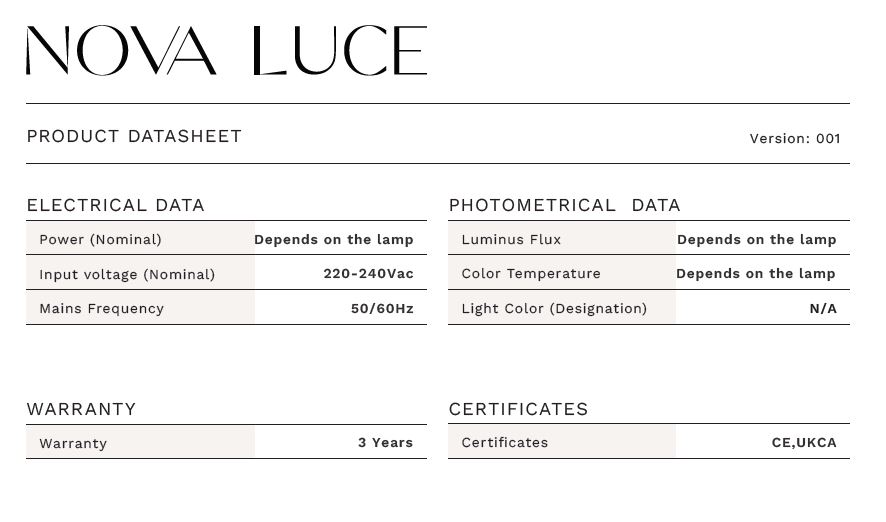The width and height of the screenshot is (886, 522).
Task: Select the Light Color (Designation) label
Action: (x=554, y=309)
